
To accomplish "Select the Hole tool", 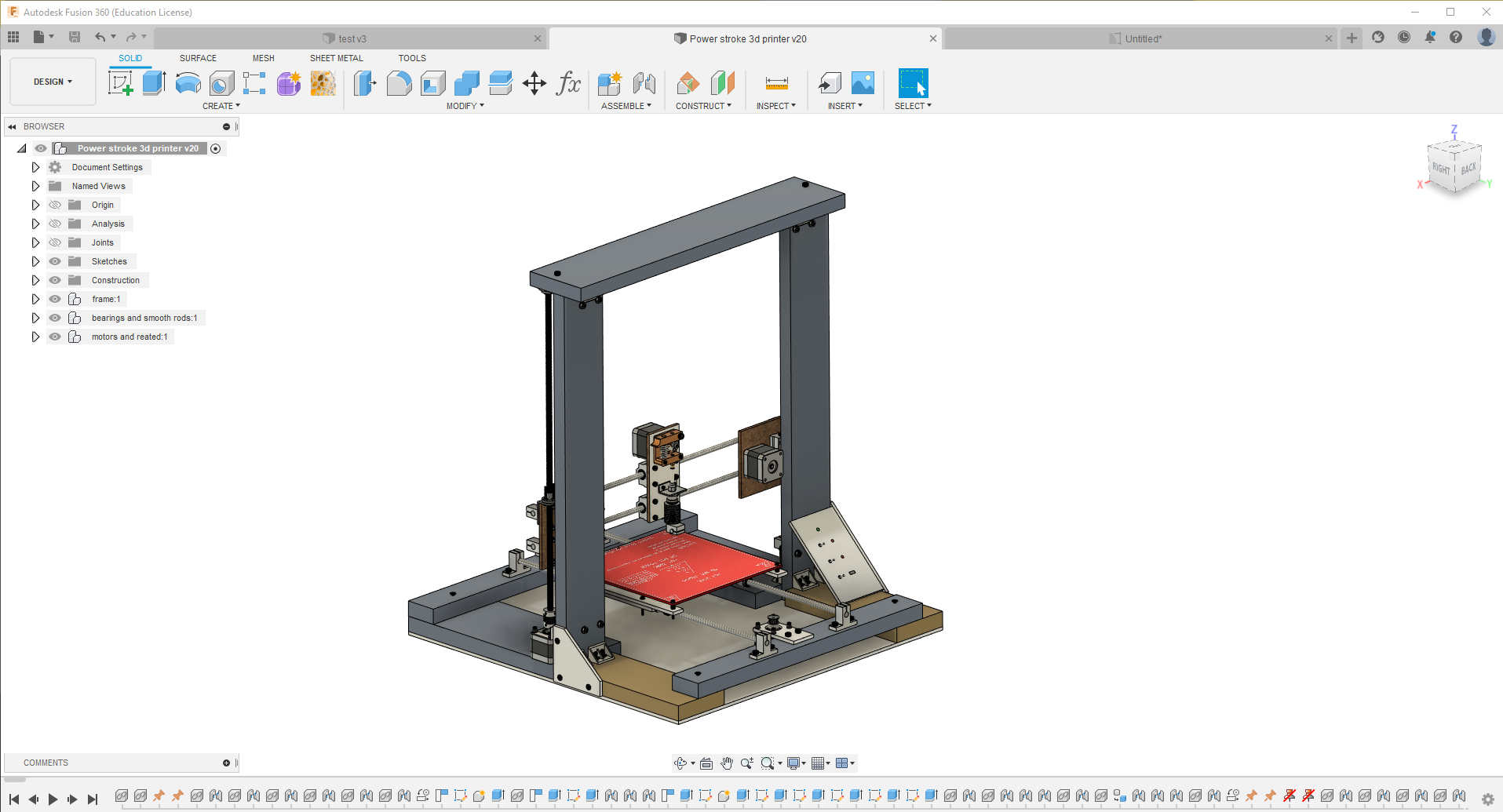I will coord(221,83).
